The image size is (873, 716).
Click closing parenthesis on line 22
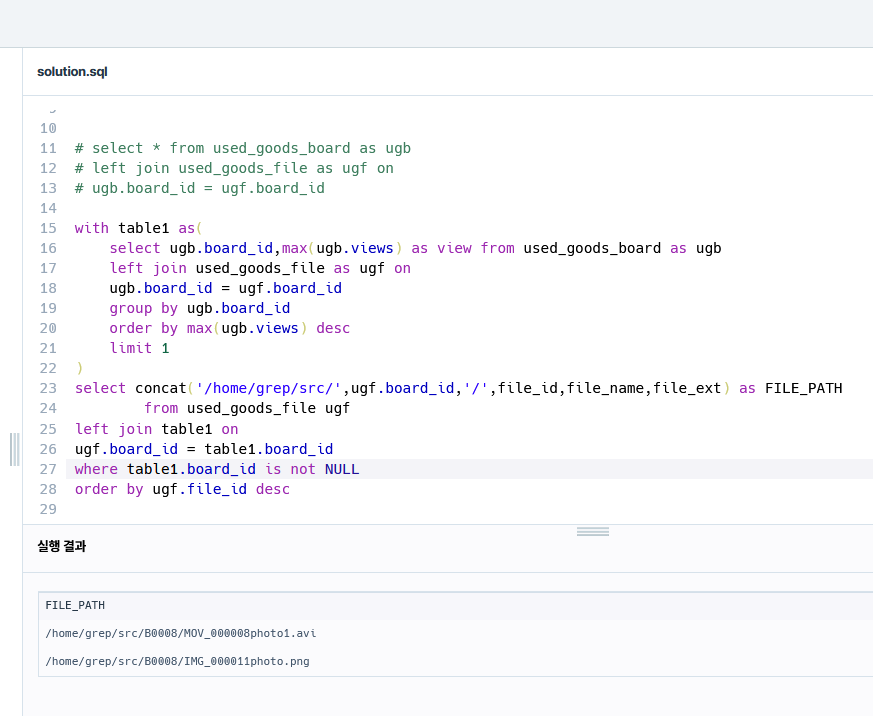point(80,369)
